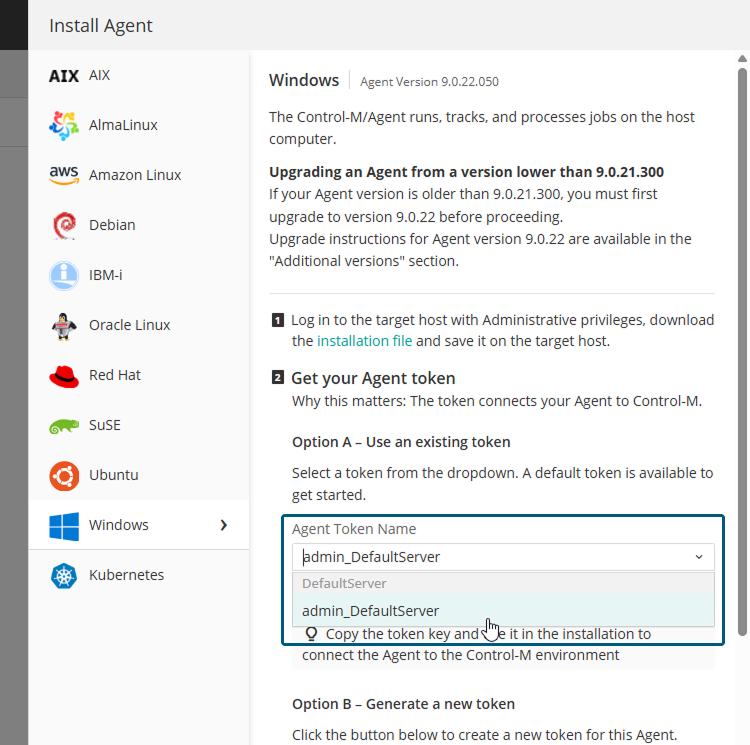Click the AIX platform icon
The image size is (750, 745).
(64, 75)
